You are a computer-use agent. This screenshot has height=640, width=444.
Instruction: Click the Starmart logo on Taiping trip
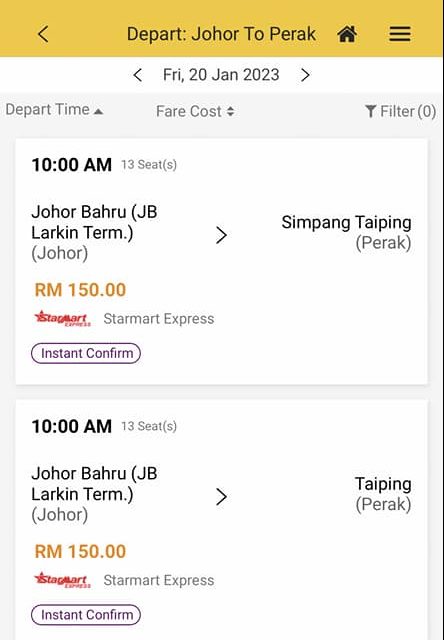(x=62, y=580)
